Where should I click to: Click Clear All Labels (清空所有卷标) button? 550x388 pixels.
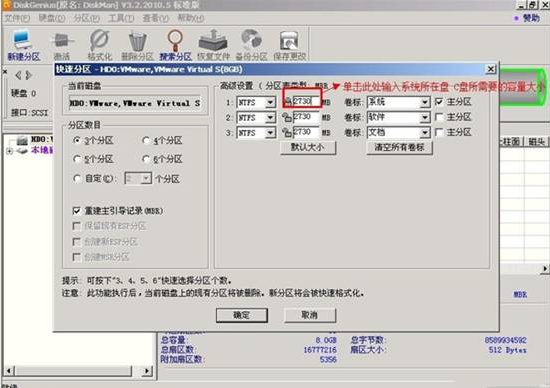pyautogui.click(x=400, y=147)
